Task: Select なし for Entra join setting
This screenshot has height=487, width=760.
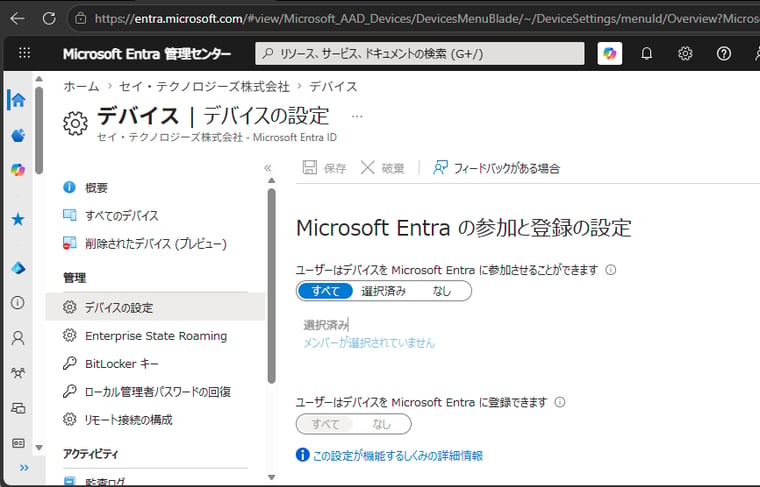Action: click(442, 291)
